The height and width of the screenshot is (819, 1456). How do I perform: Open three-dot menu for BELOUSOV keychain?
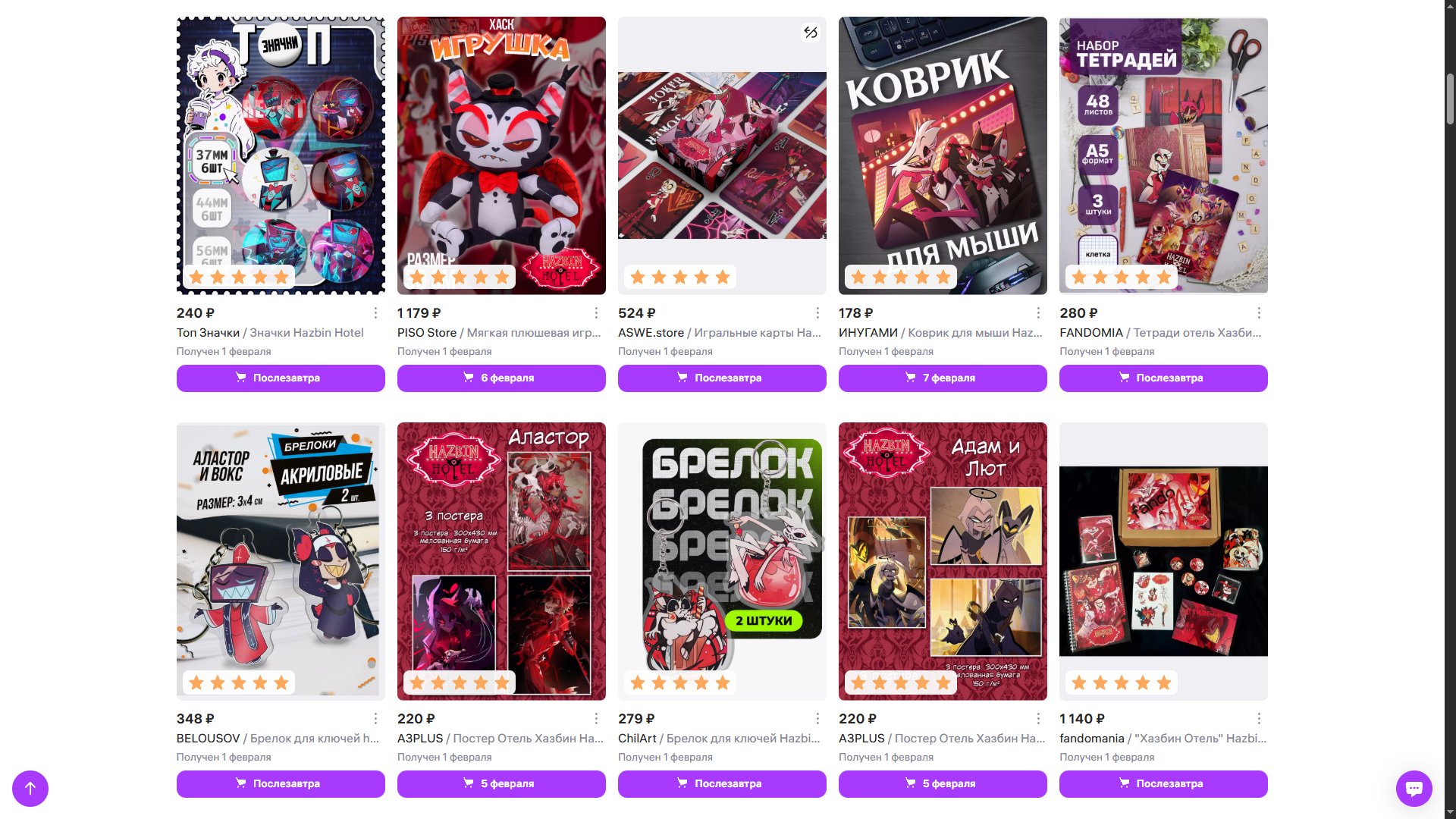[x=375, y=719]
